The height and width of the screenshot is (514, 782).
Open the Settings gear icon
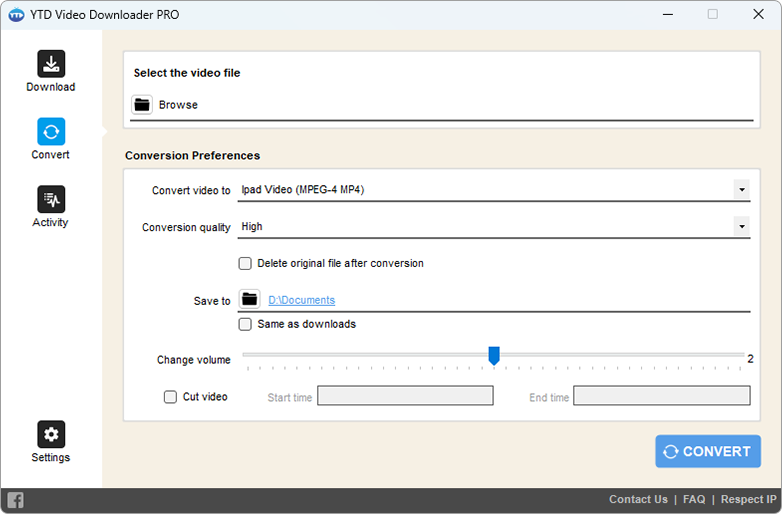pos(51,434)
